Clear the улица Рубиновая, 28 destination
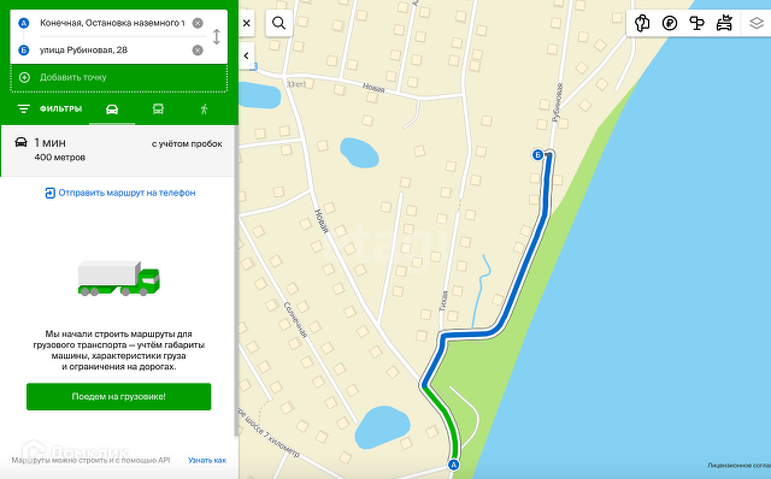 point(198,50)
